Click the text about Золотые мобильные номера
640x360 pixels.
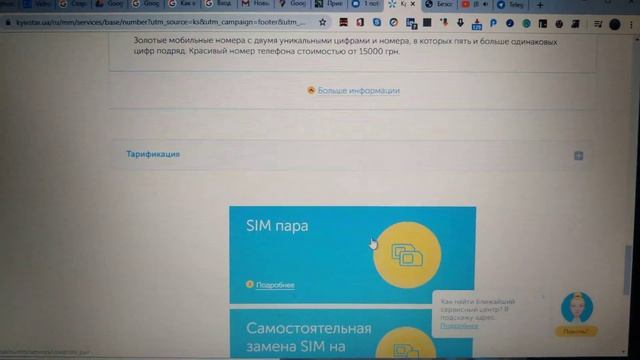pos(345,46)
